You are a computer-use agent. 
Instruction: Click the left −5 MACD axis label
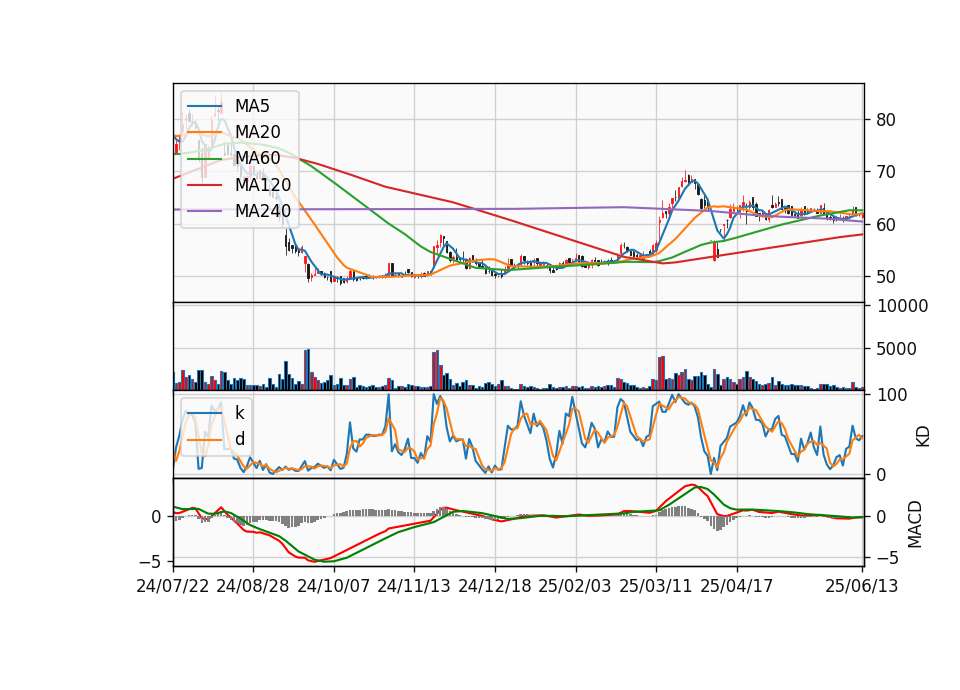pos(152,561)
